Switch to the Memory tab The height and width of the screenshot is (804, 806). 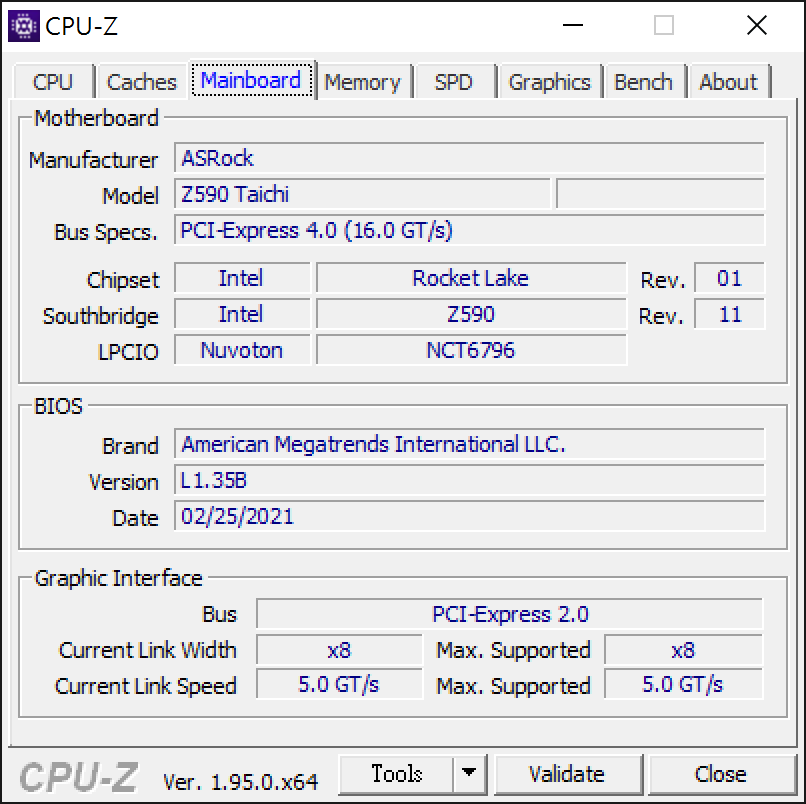coord(362,82)
